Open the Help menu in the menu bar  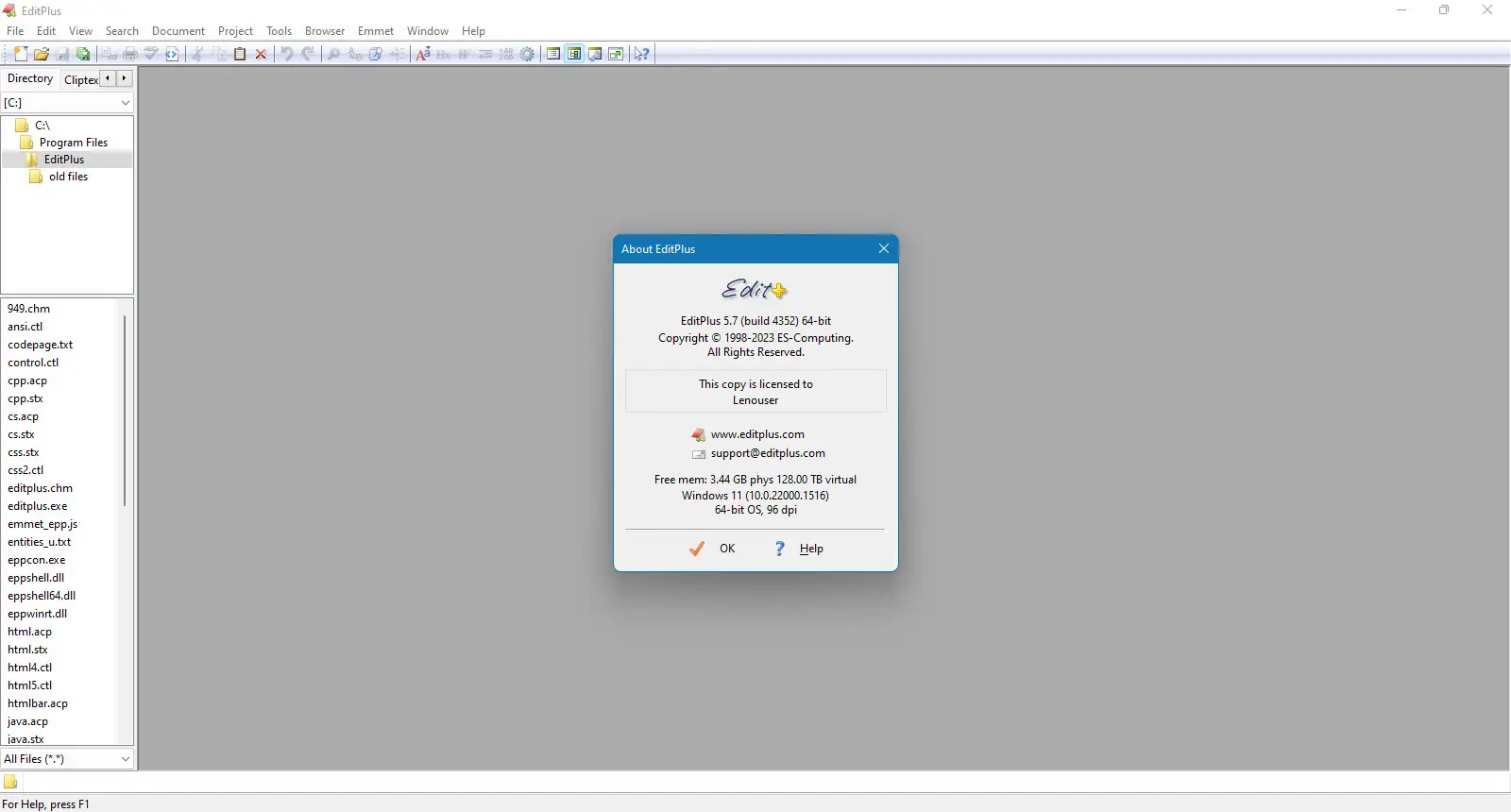point(473,31)
